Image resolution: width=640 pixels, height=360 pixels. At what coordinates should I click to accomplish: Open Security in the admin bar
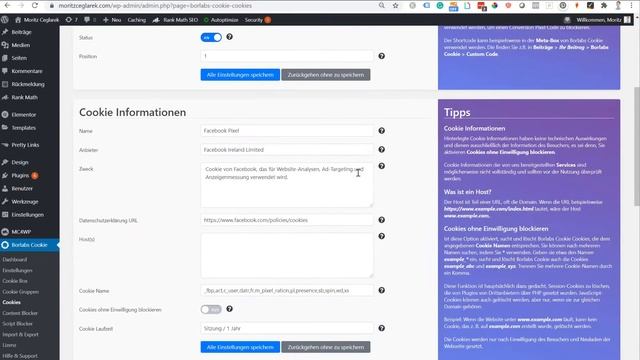(x=257, y=20)
